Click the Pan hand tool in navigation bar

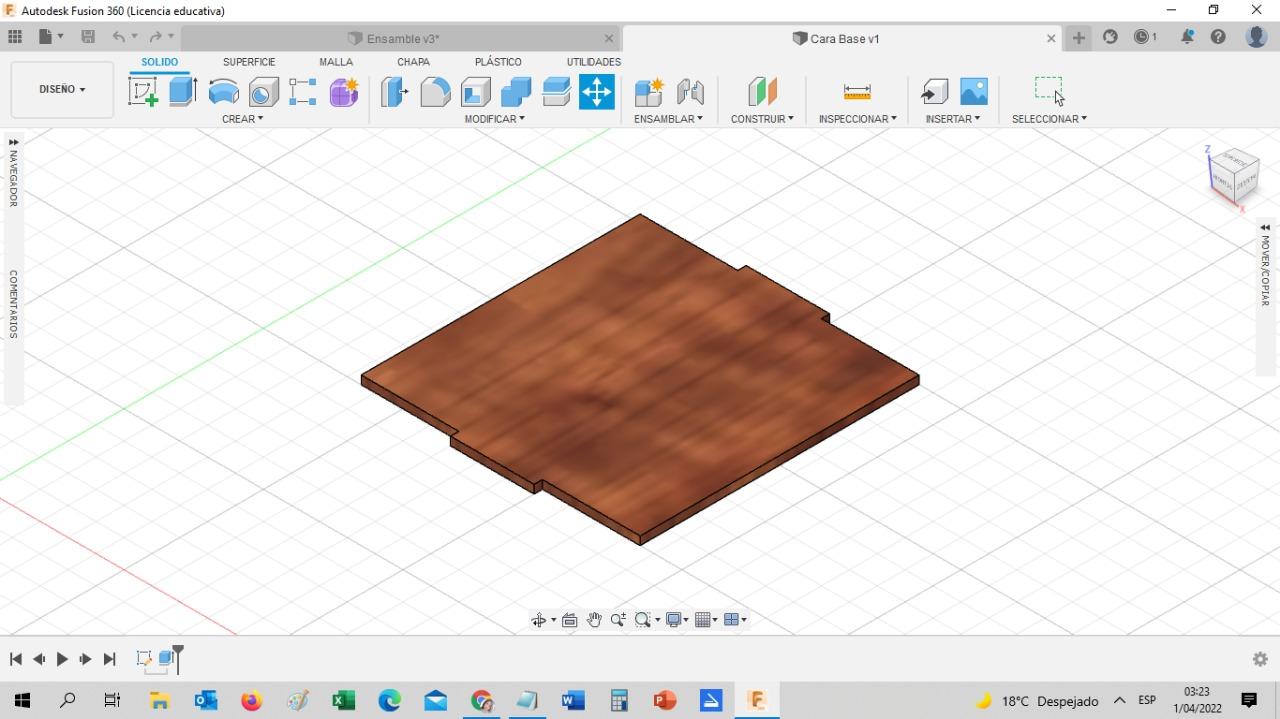(x=594, y=620)
